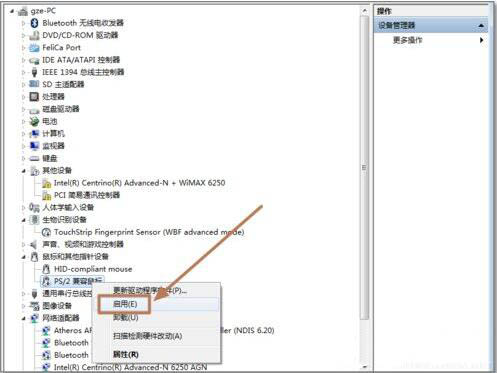
Task: Click the DVD/CD-ROM 驱动器 icon
Action: [34, 35]
